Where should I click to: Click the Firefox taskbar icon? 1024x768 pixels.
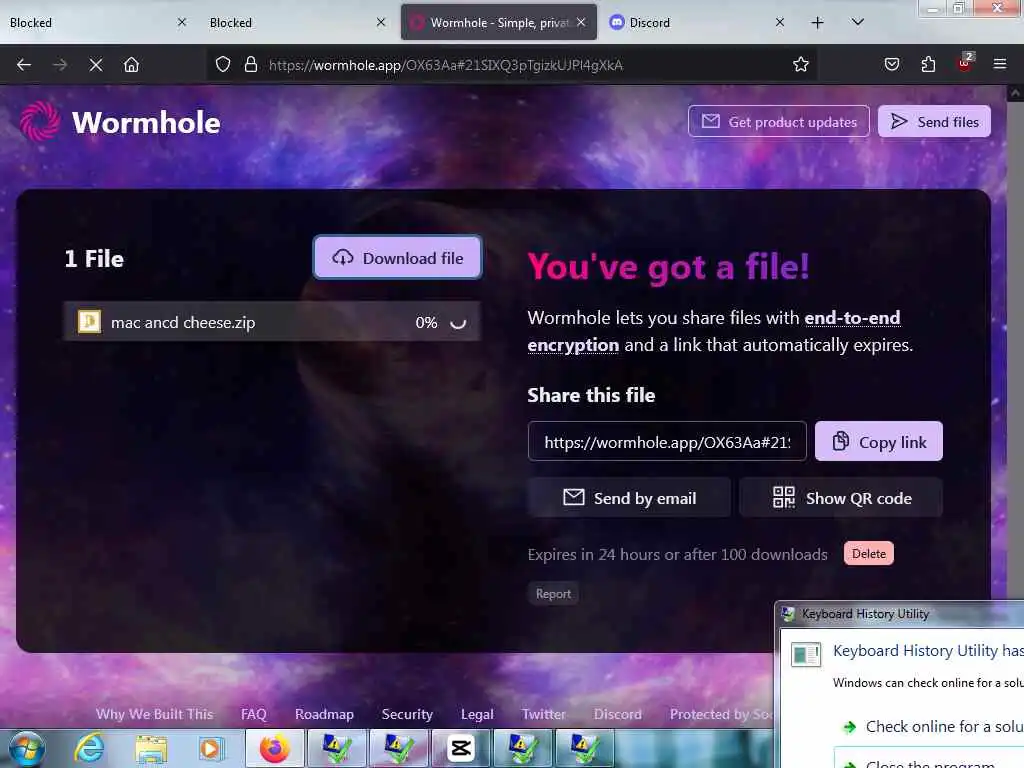[275, 748]
